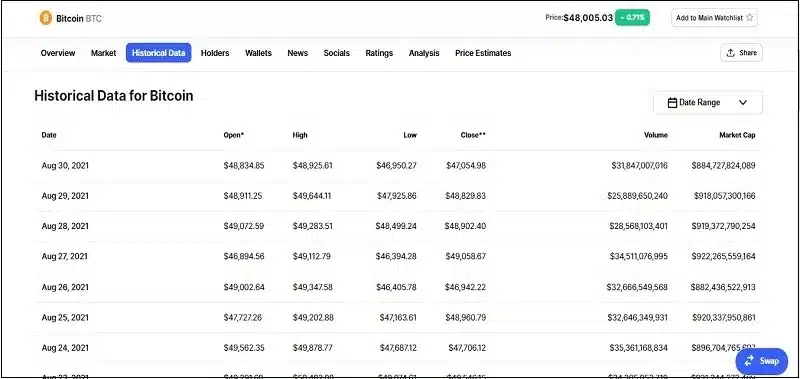Click the Volume column header
Screen dimensions: 800x379
pyautogui.click(x=656, y=135)
